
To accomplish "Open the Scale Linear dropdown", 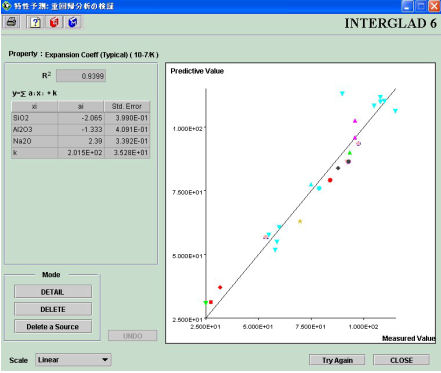I will (x=73, y=360).
